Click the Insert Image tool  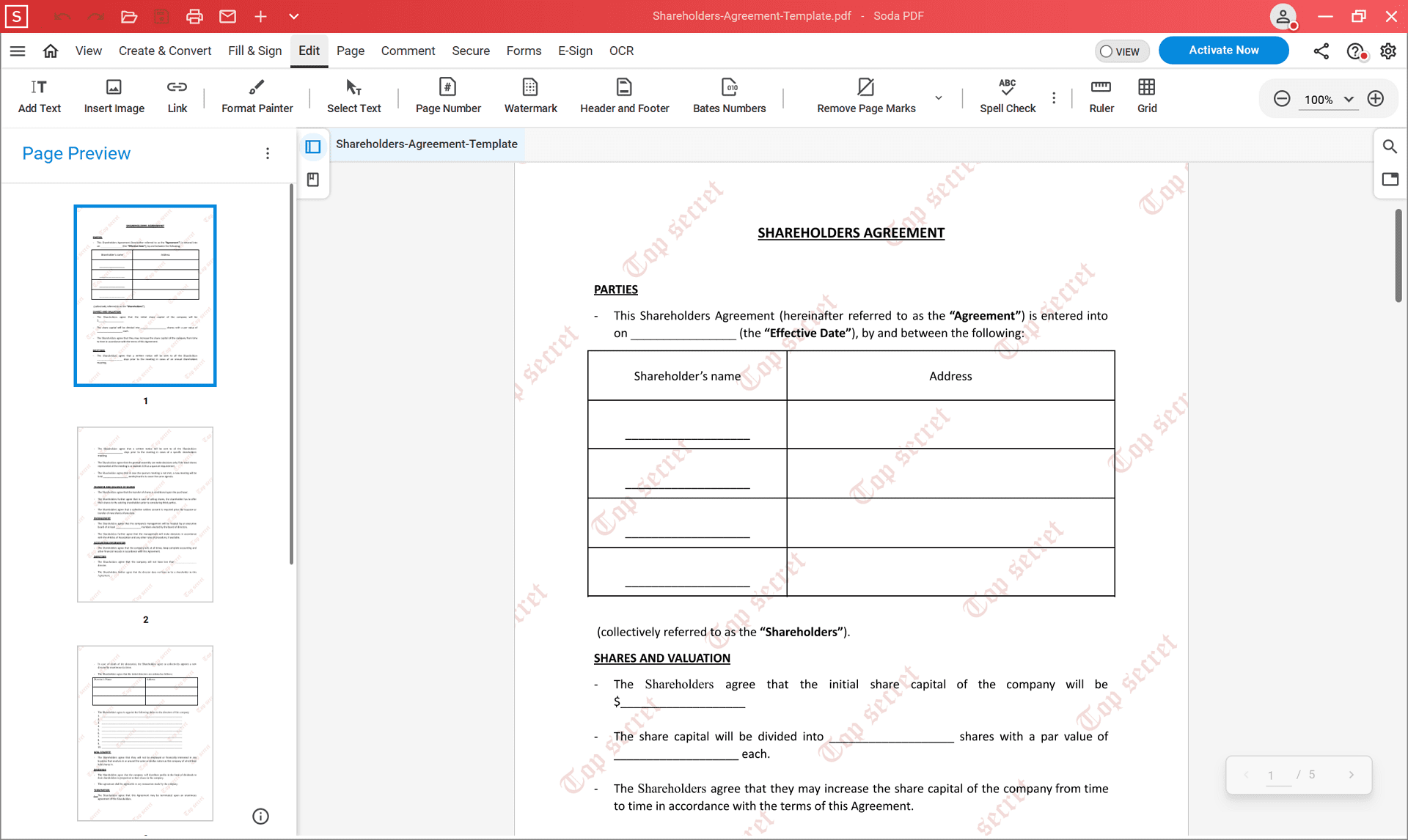point(114,96)
